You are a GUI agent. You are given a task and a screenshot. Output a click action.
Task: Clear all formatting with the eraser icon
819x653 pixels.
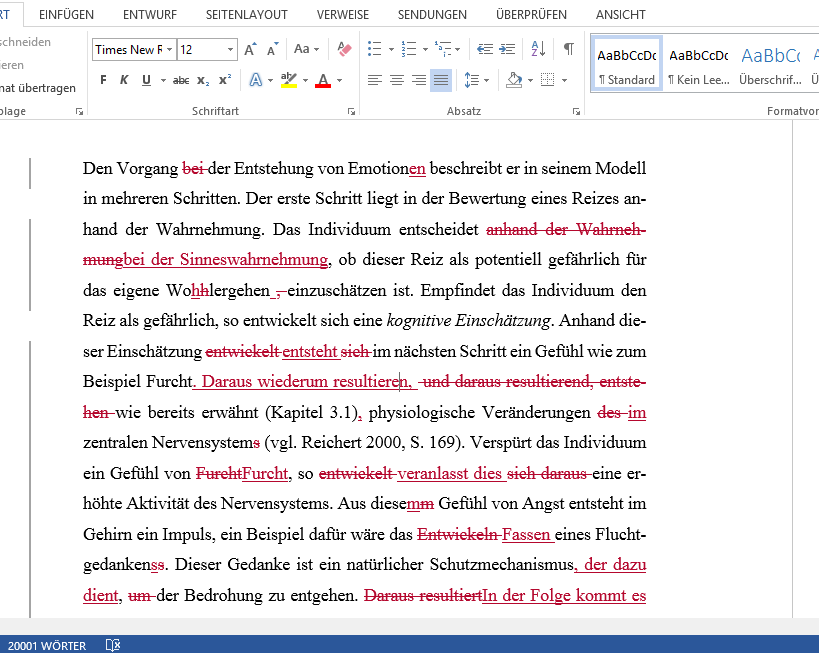[x=344, y=49]
